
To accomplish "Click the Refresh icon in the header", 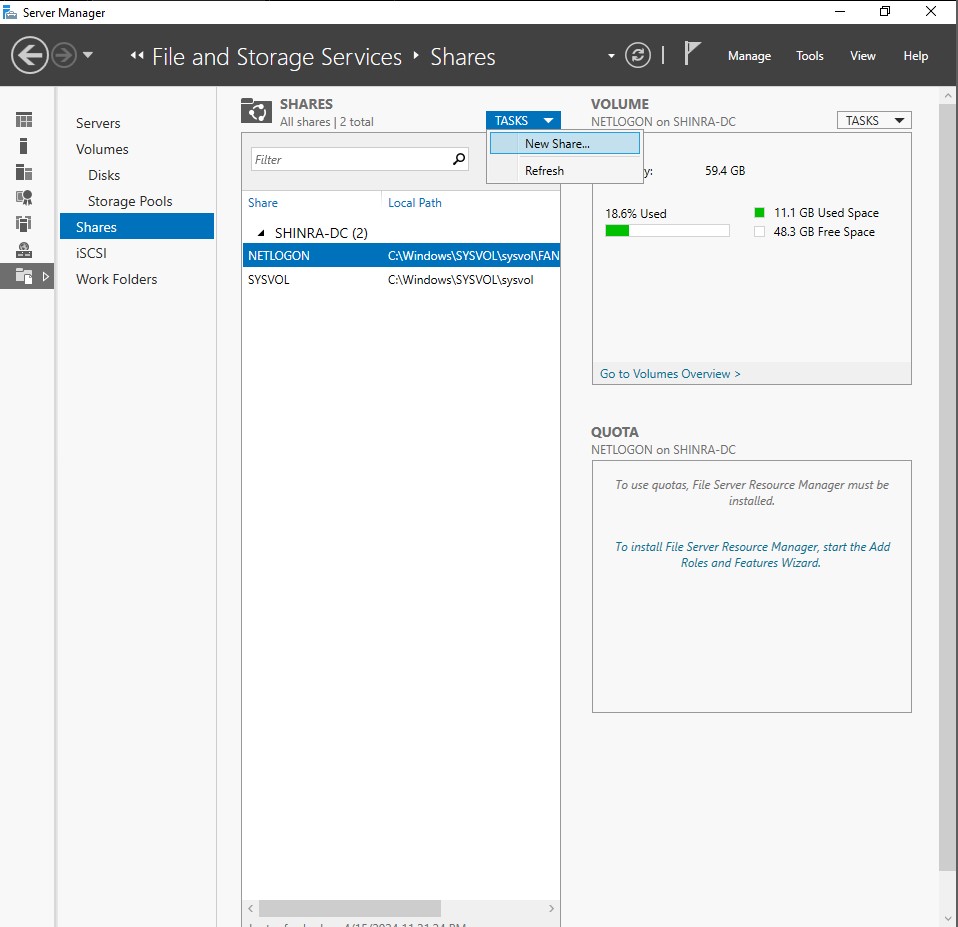I will (639, 55).
